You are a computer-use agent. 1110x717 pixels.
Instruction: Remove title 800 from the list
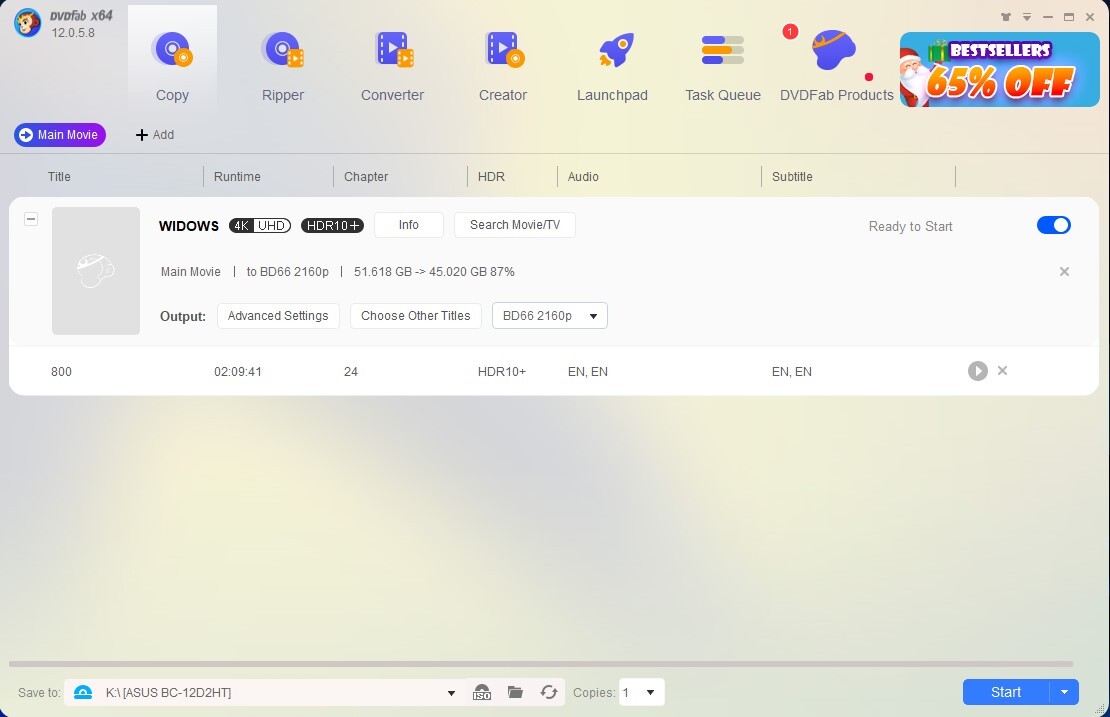point(1002,370)
